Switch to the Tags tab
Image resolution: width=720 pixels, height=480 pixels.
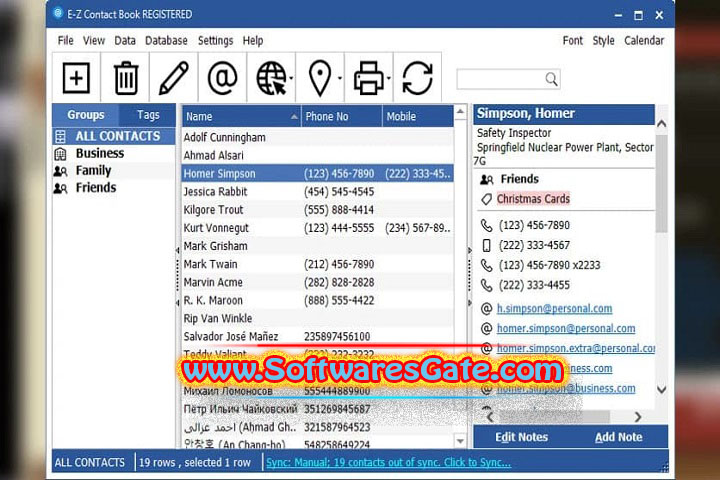[148, 115]
